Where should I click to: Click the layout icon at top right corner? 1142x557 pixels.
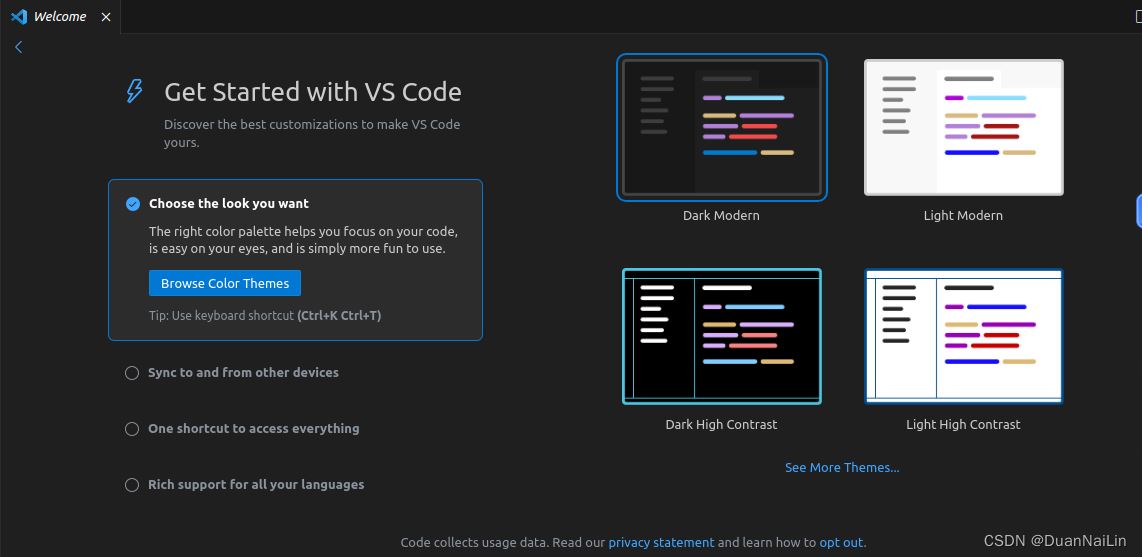(x=1138, y=17)
